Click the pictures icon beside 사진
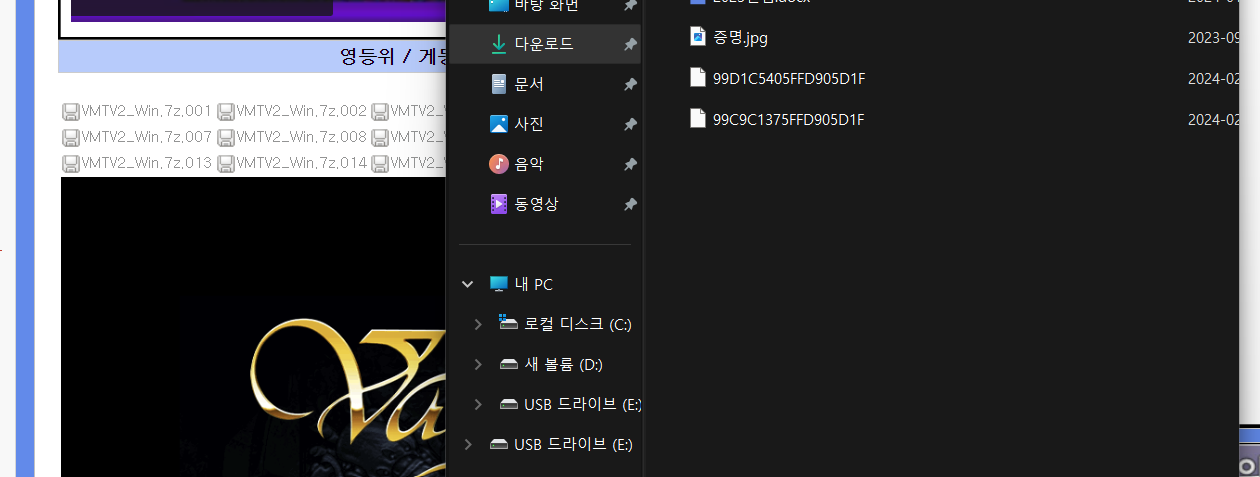 point(498,124)
